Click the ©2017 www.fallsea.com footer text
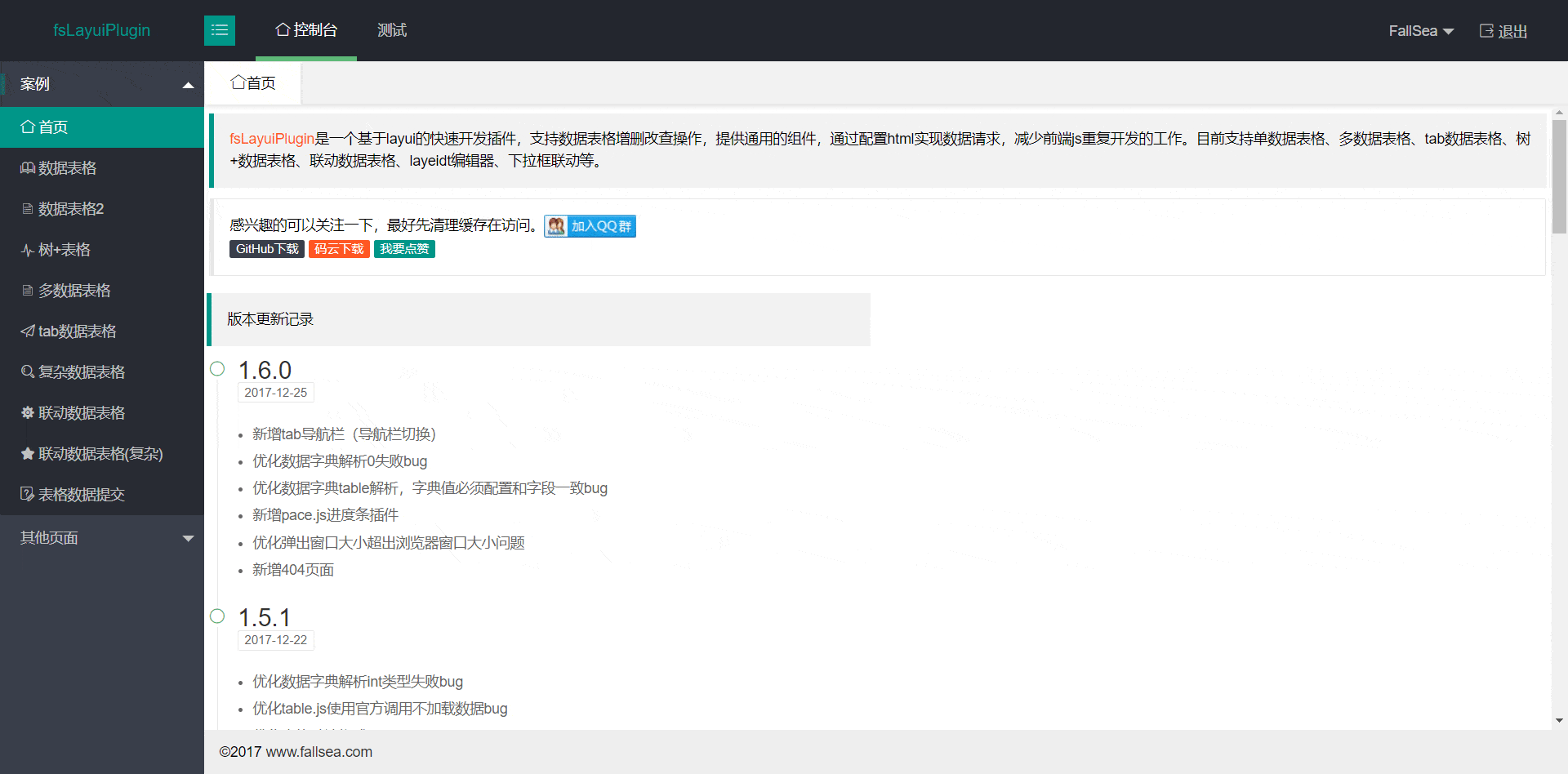 296,752
